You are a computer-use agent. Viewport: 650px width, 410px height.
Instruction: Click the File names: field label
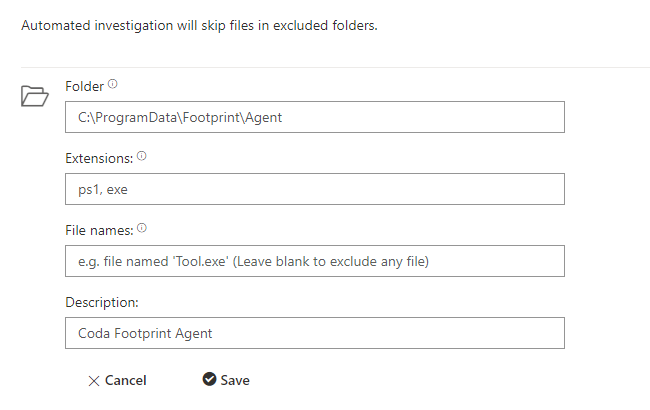pos(99,230)
